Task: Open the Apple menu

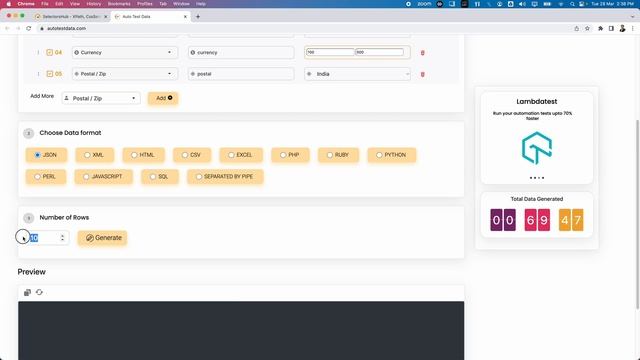Action: 9,4
